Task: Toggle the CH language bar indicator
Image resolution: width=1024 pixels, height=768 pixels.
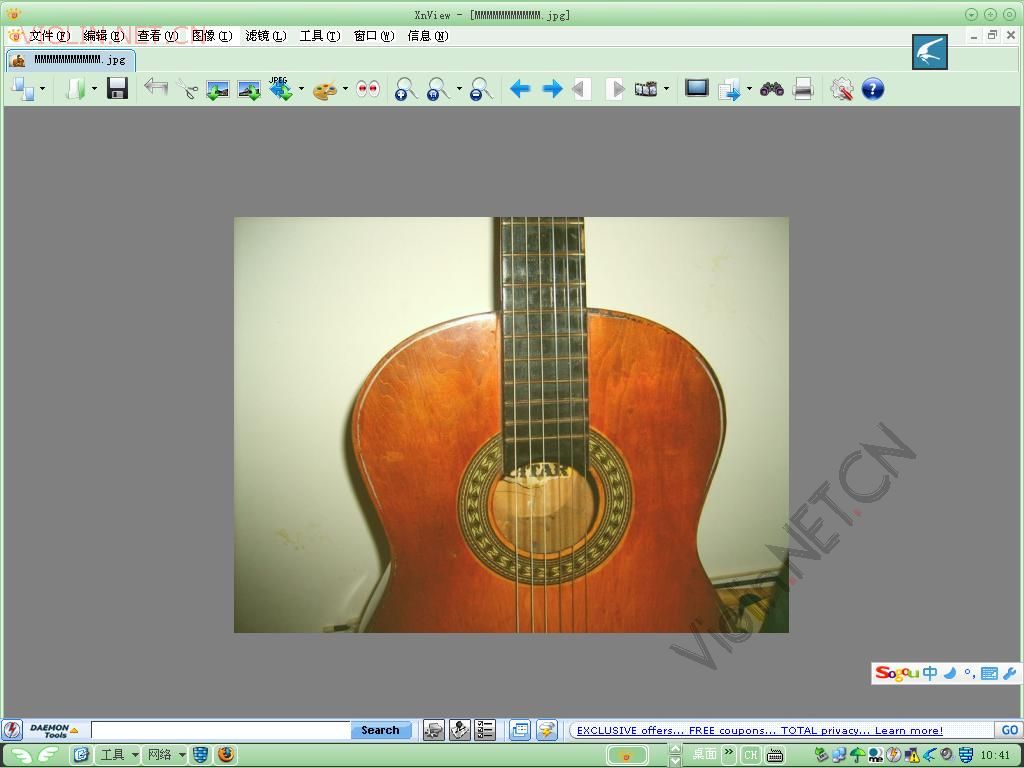Action: point(750,755)
